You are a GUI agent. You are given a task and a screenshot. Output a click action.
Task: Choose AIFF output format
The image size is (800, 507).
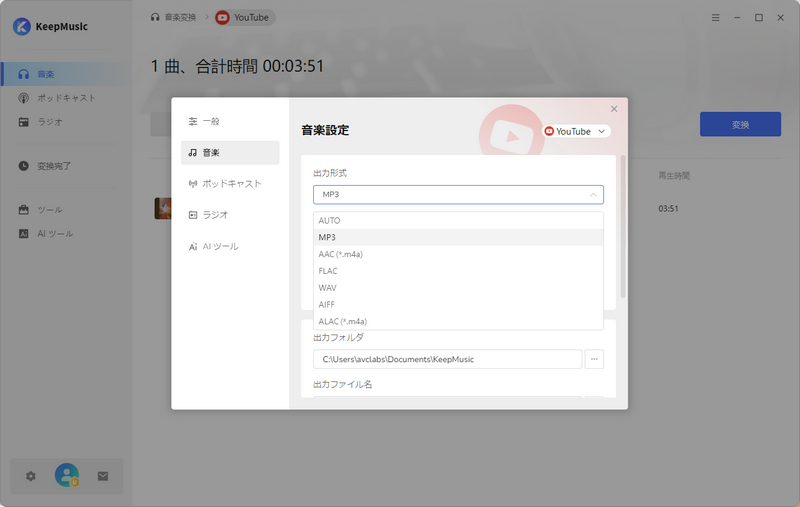pyautogui.click(x=458, y=305)
